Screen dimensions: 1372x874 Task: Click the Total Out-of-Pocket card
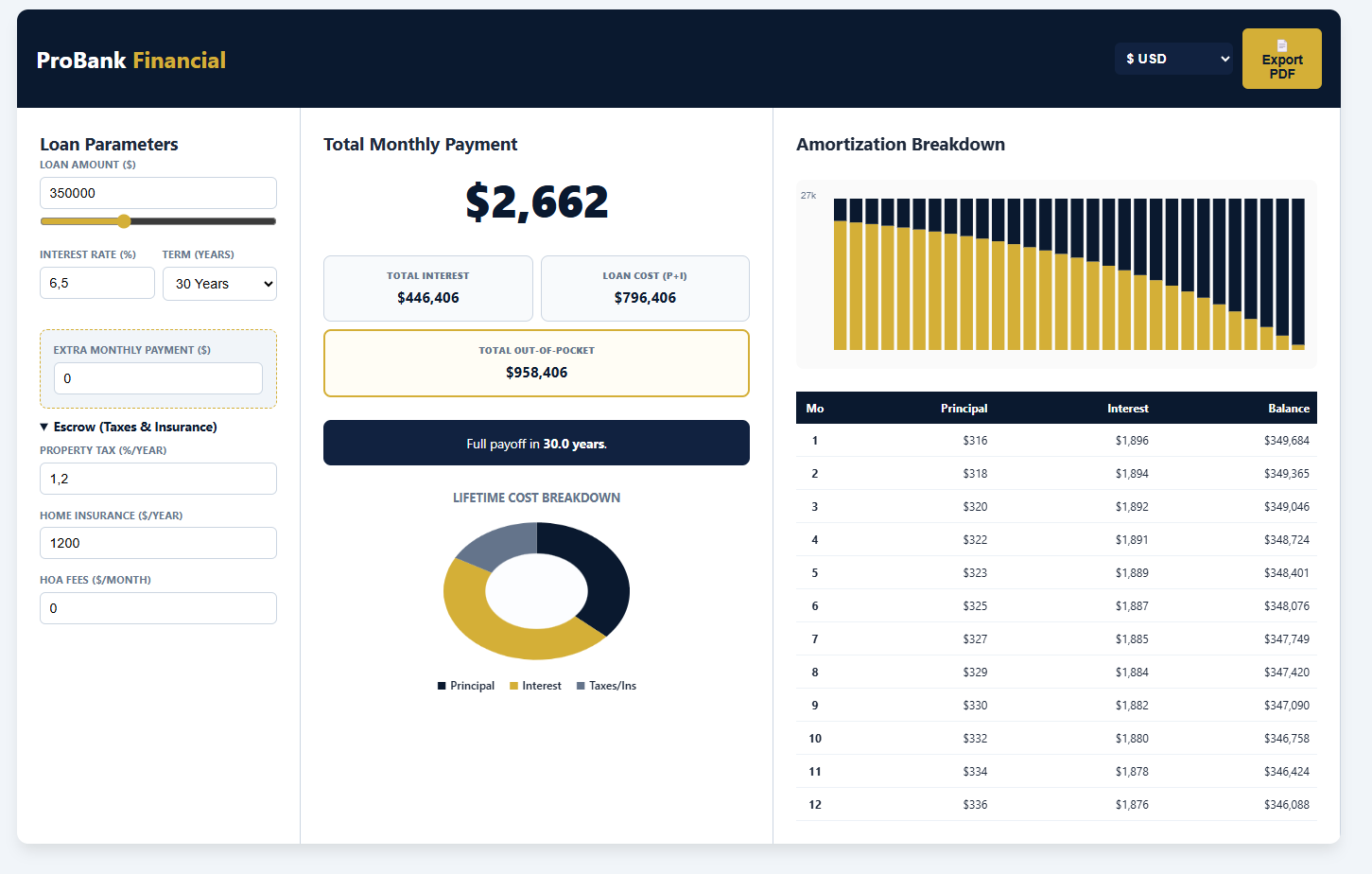(x=536, y=363)
